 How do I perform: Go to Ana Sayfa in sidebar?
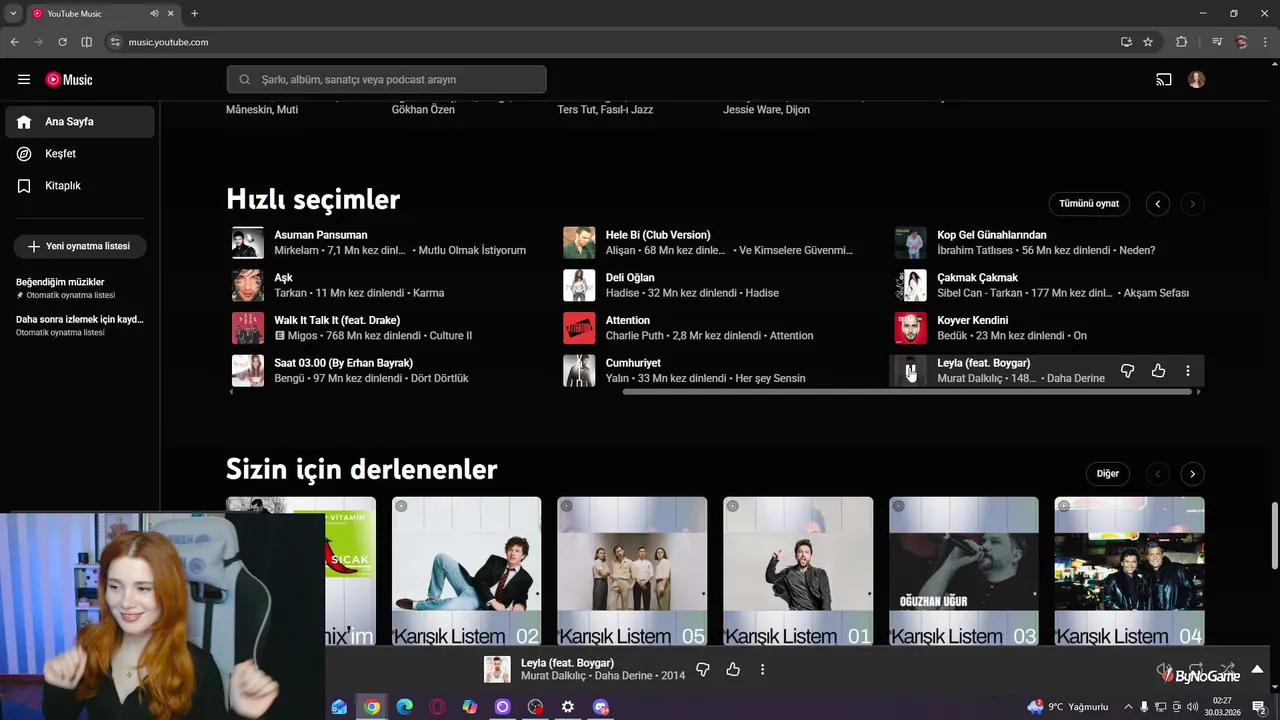(80, 121)
